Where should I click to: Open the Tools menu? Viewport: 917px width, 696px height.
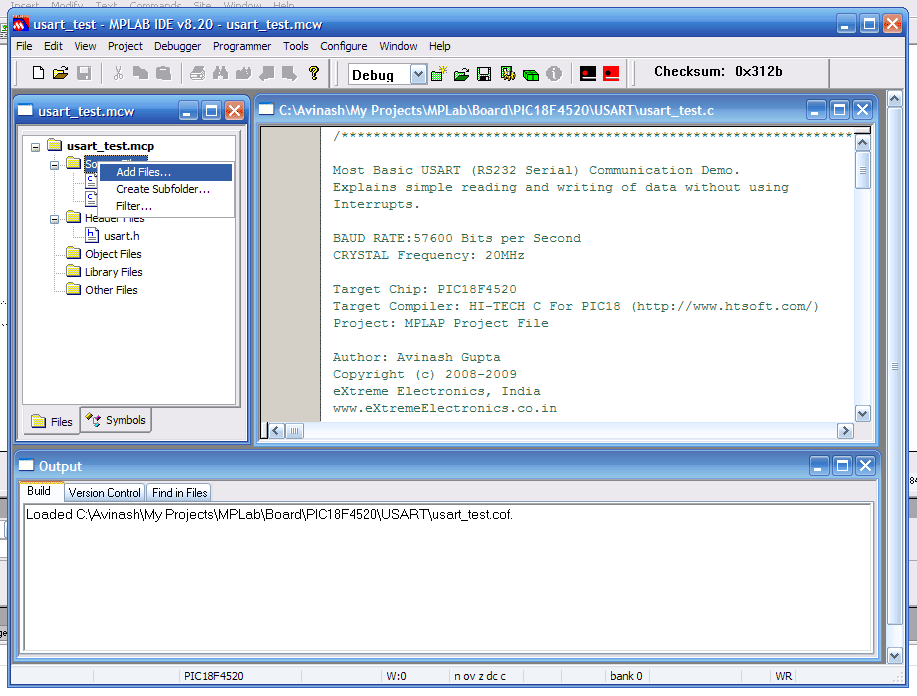click(295, 46)
